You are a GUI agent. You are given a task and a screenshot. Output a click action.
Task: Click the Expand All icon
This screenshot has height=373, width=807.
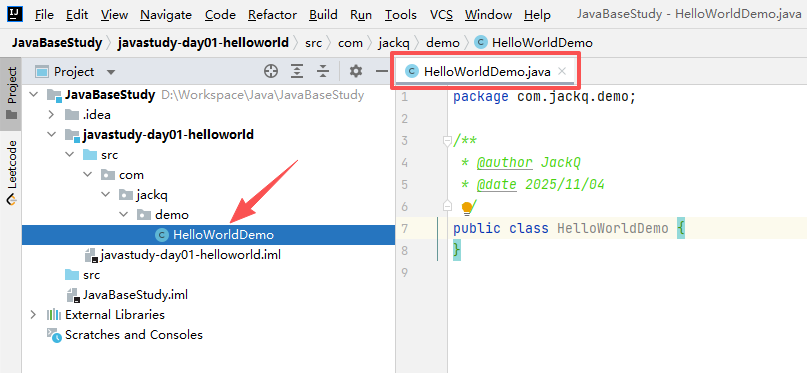pyautogui.click(x=296, y=72)
